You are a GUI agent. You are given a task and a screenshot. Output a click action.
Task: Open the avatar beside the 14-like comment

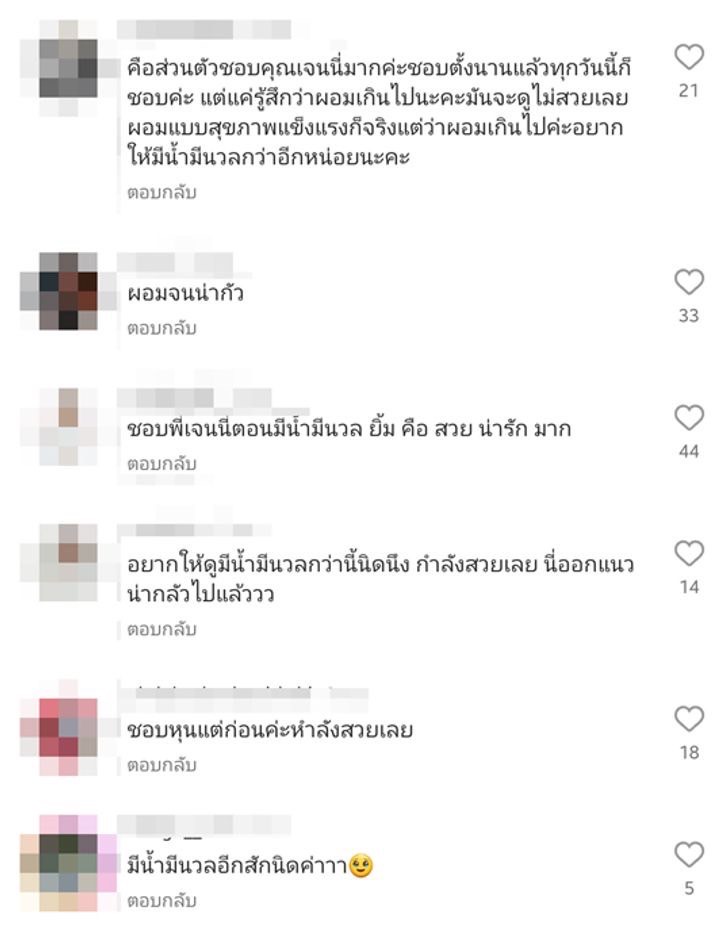(x=68, y=562)
